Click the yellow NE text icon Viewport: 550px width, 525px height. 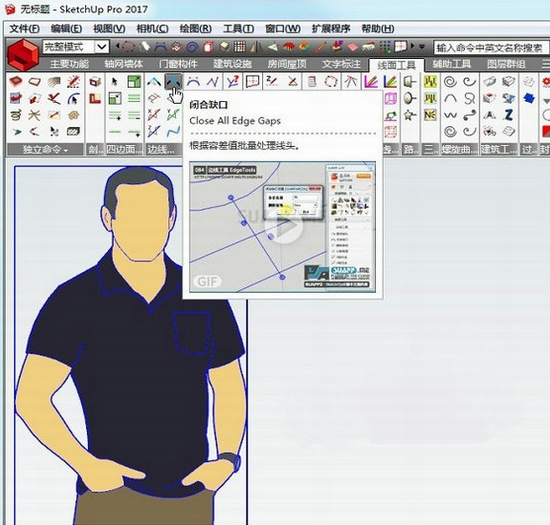[x=430, y=115]
